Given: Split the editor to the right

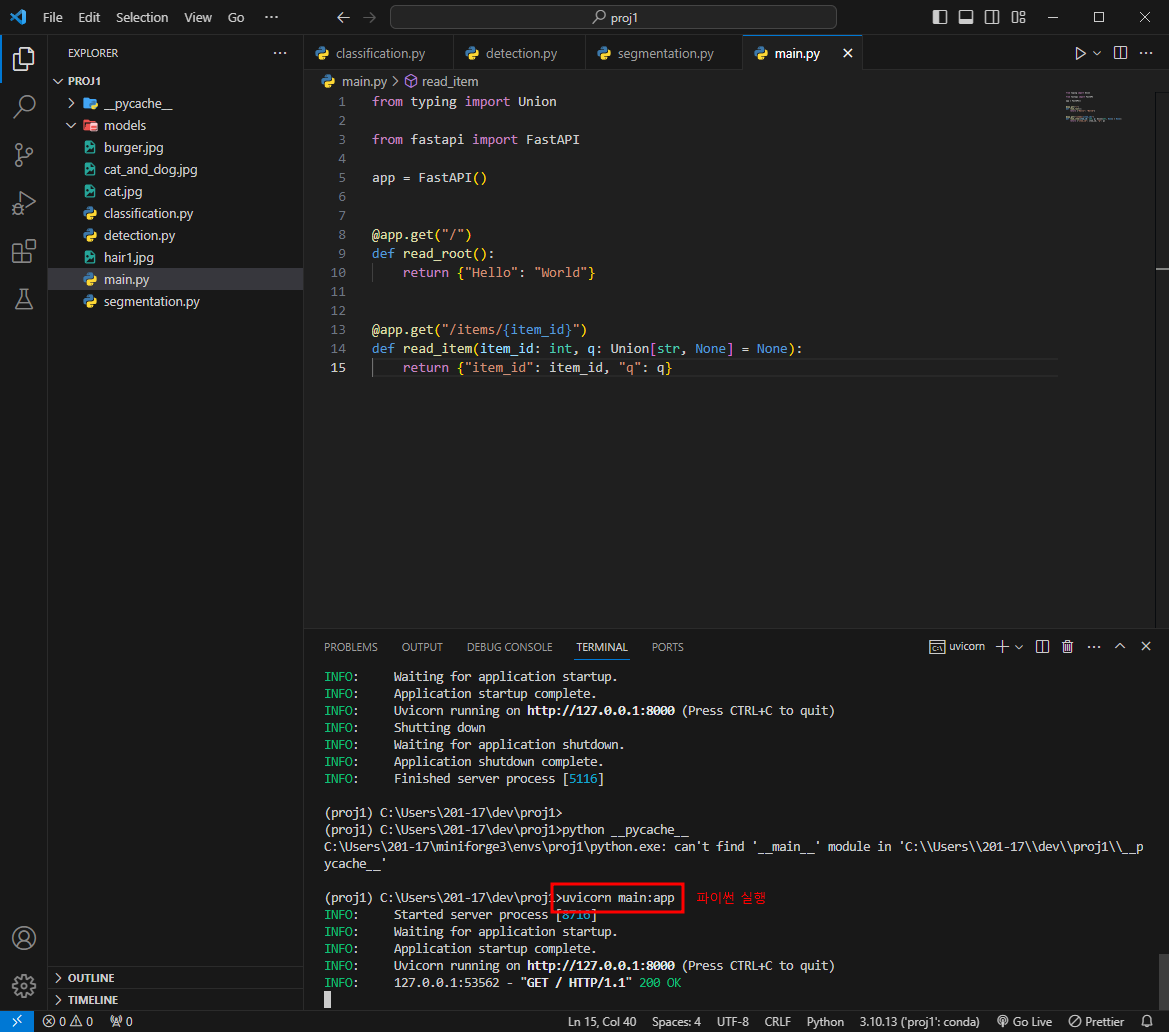Looking at the screenshot, I should coord(1120,53).
